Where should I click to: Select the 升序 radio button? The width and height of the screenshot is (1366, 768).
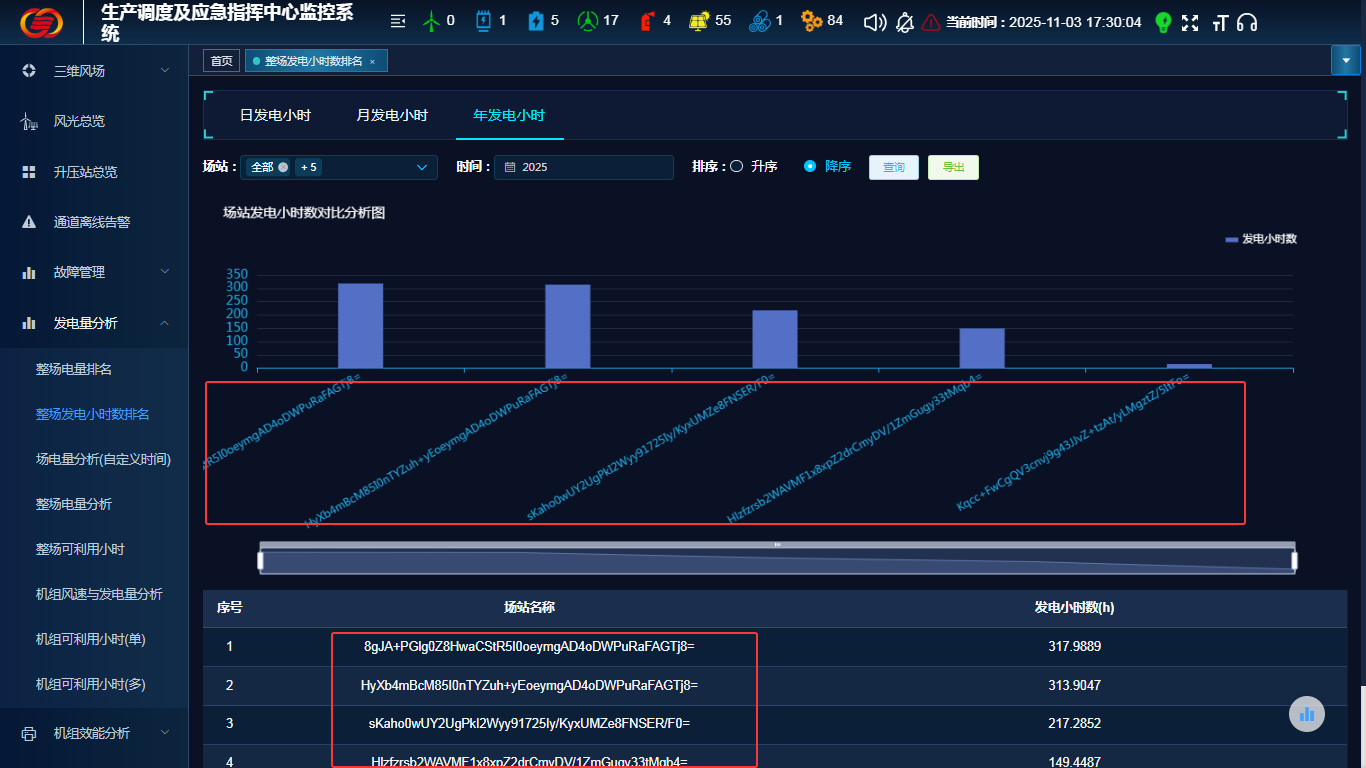(737, 167)
